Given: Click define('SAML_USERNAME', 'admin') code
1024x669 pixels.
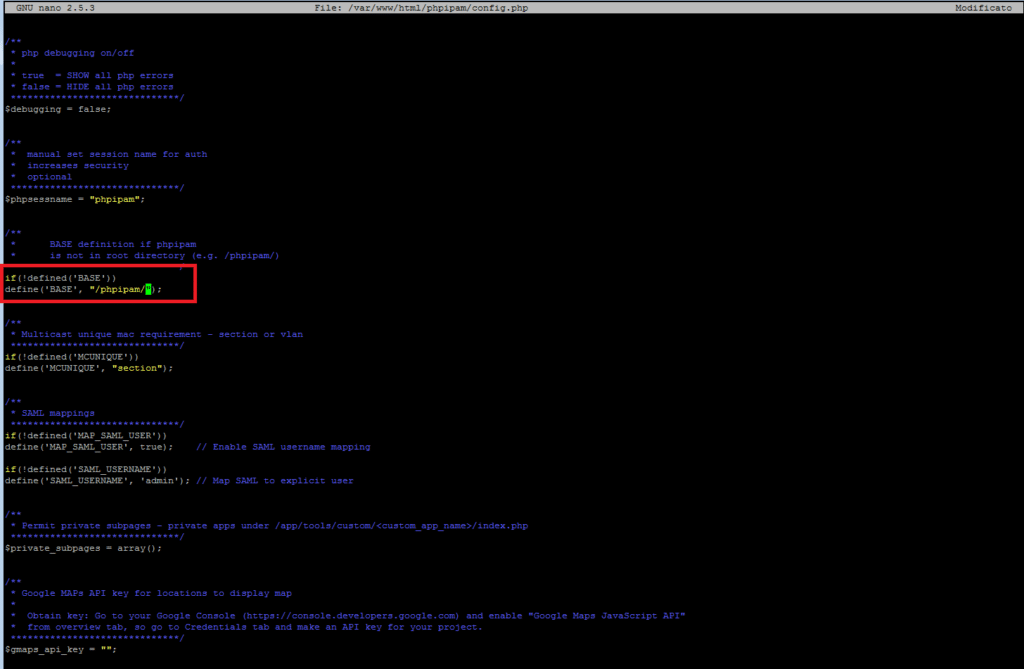Looking at the screenshot, I should (97, 481).
